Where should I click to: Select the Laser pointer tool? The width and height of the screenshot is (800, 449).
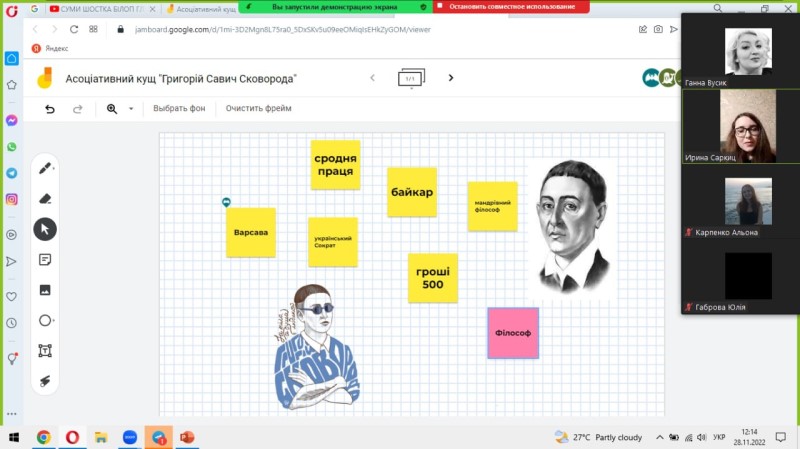coord(45,381)
